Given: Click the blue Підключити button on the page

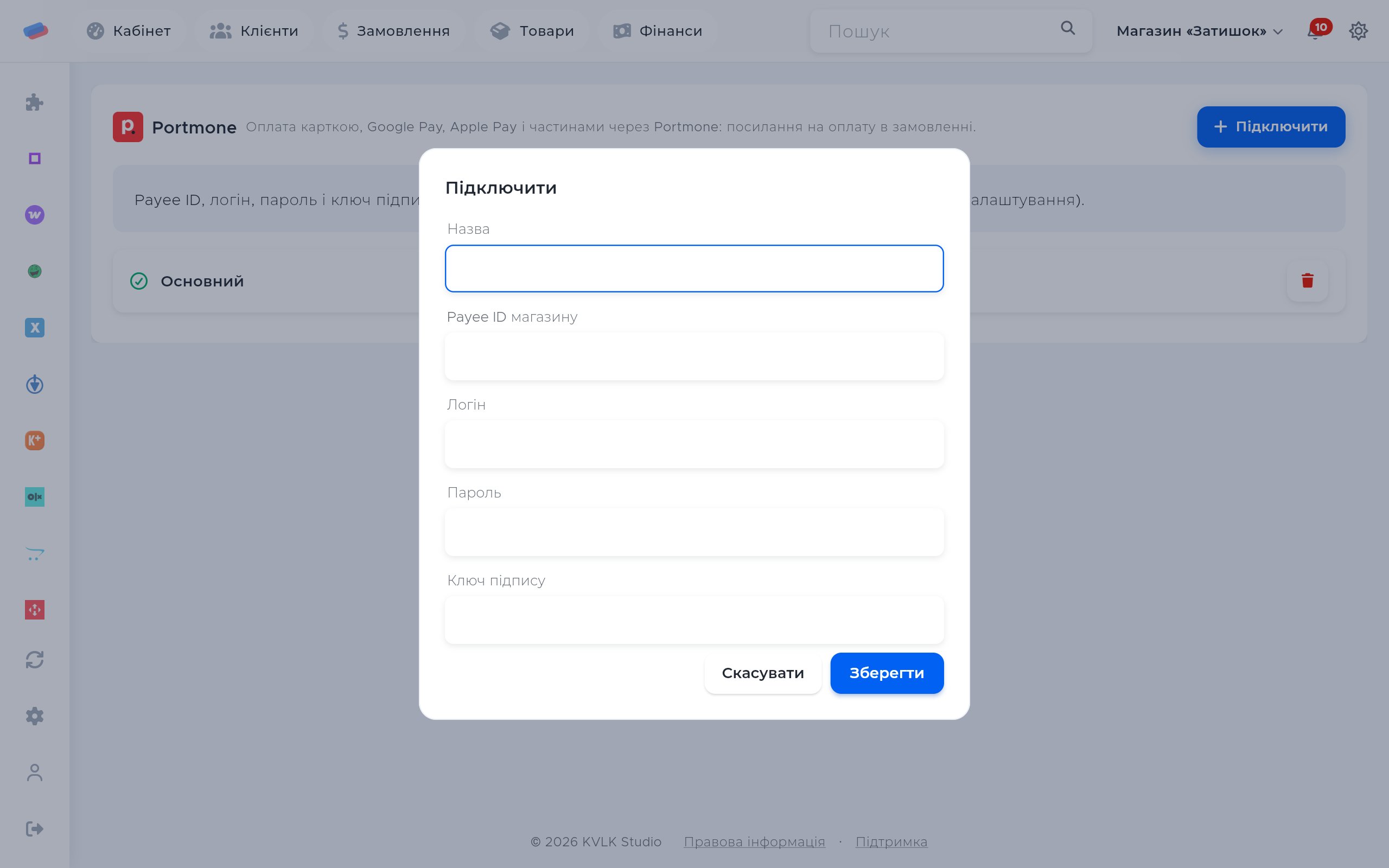Looking at the screenshot, I should pyautogui.click(x=1271, y=127).
